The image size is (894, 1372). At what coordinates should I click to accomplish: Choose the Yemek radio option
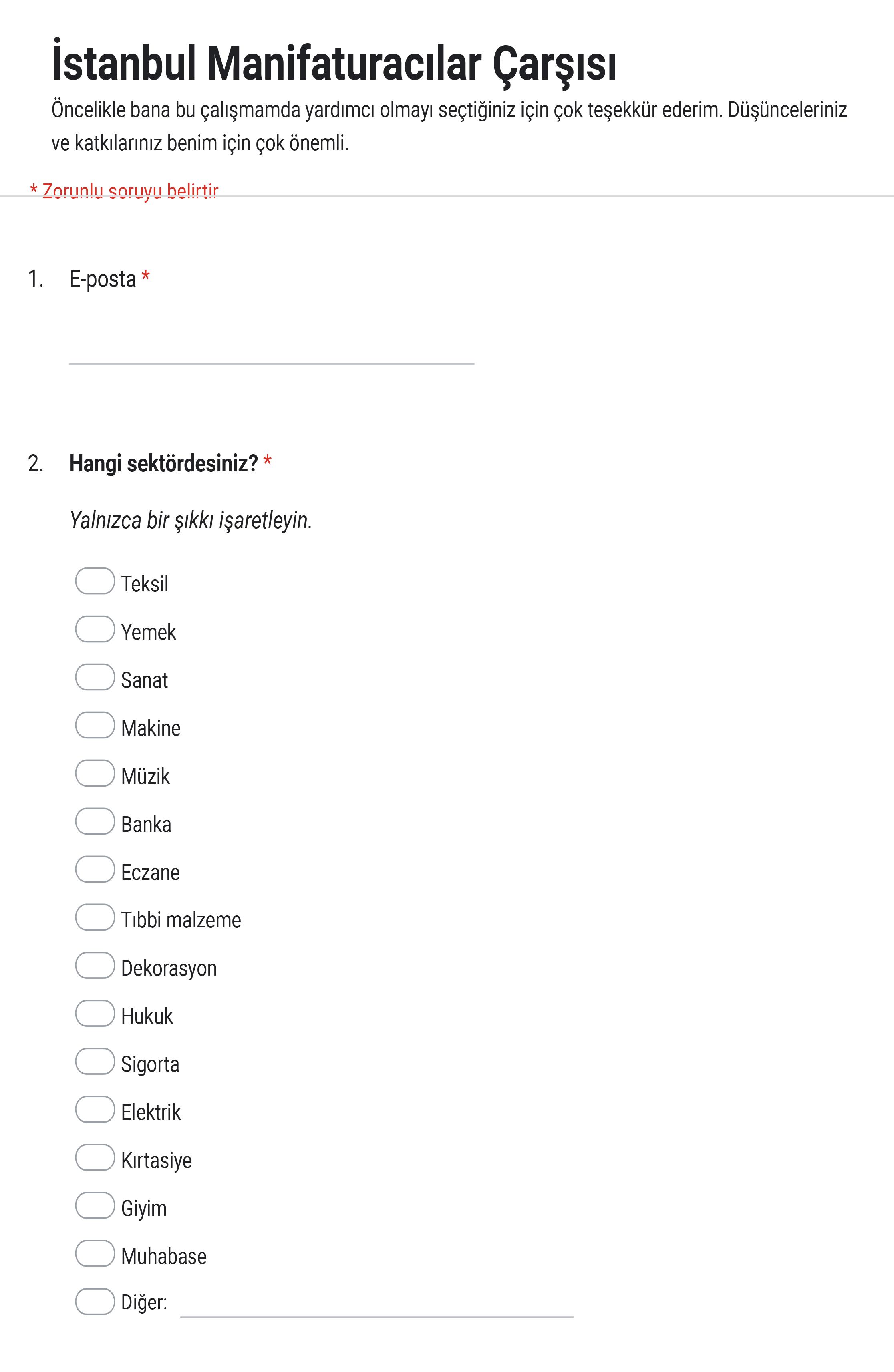click(x=95, y=629)
